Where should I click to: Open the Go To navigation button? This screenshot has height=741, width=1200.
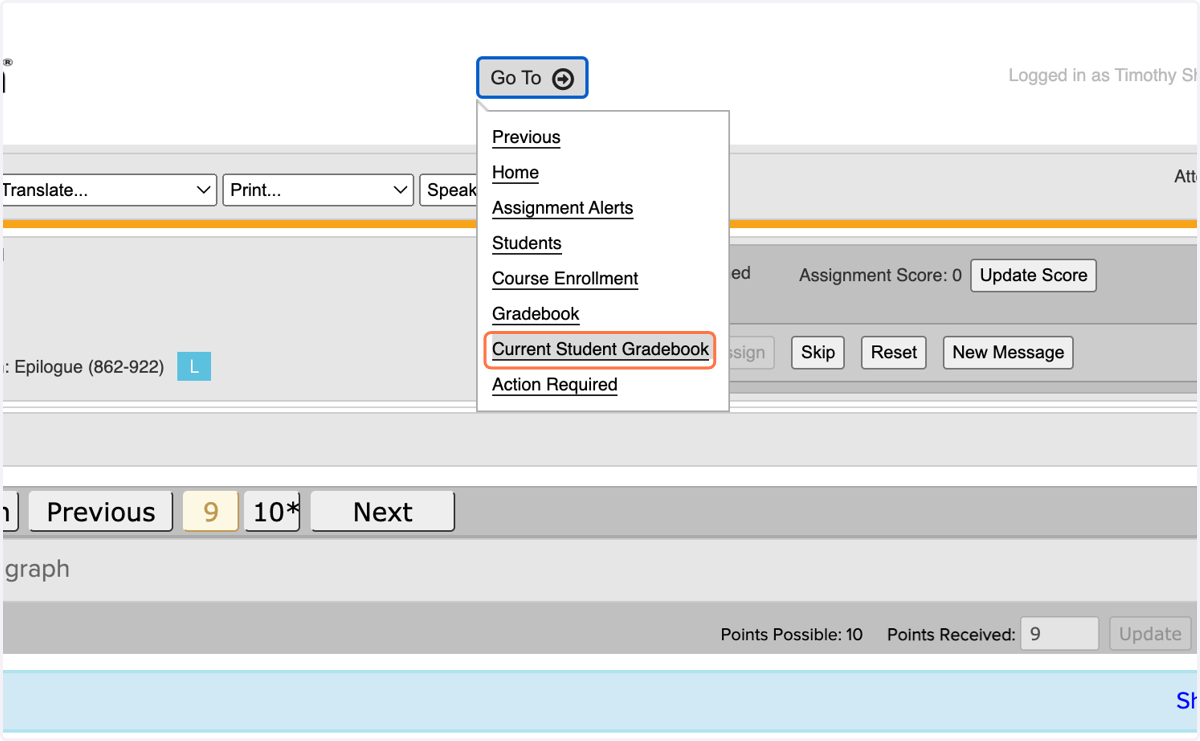[x=532, y=78]
